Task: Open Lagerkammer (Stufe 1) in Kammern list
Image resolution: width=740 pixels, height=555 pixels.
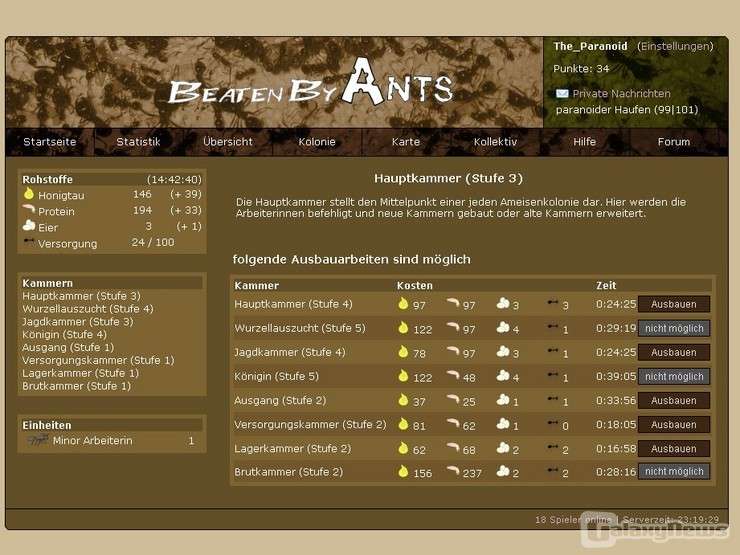Action: (80, 373)
